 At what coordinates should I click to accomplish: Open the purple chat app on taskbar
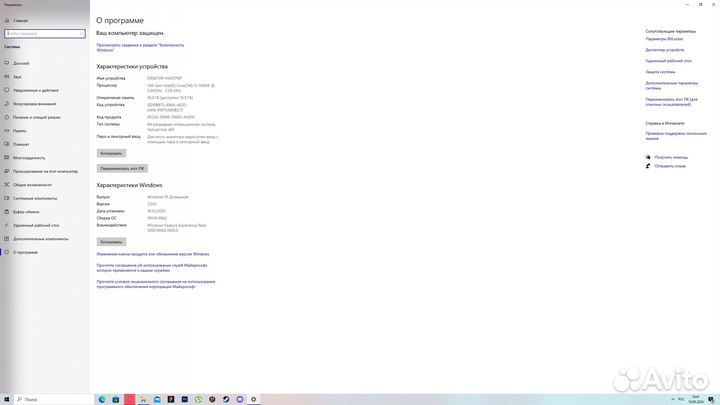tap(240, 399)
